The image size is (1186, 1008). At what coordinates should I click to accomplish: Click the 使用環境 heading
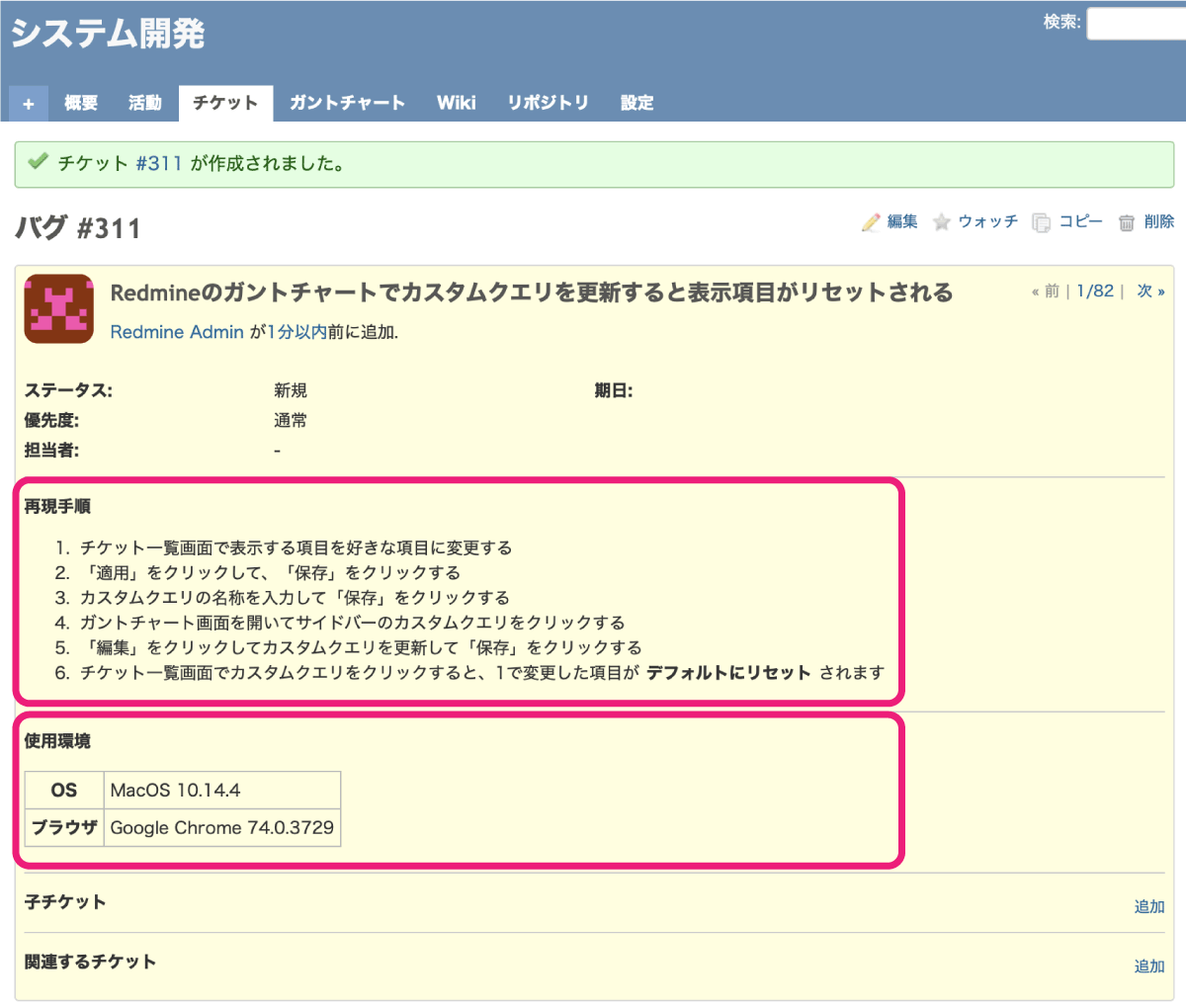pos(57,740)
